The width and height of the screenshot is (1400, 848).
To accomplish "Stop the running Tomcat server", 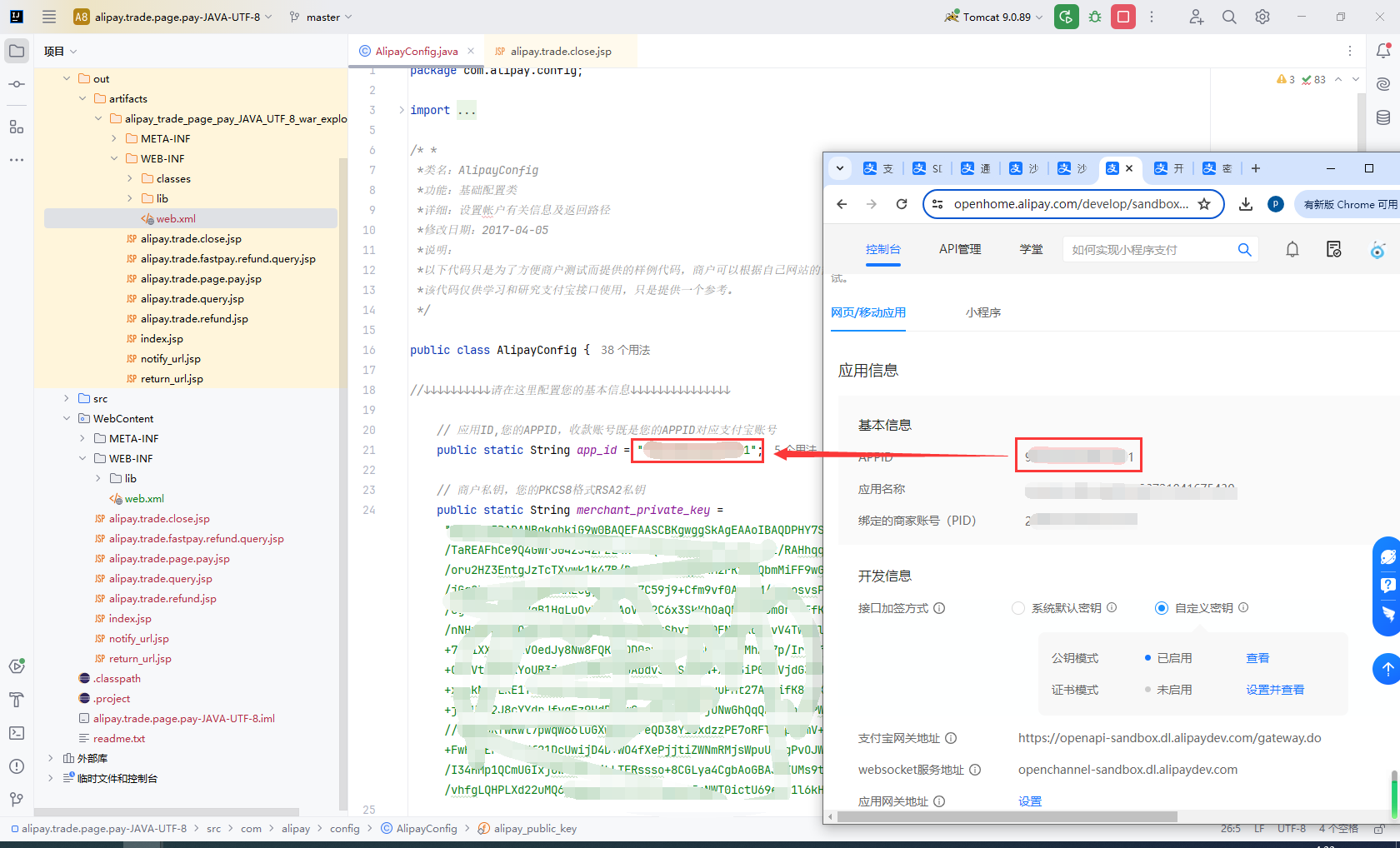I will click(x=1123, y=17).
